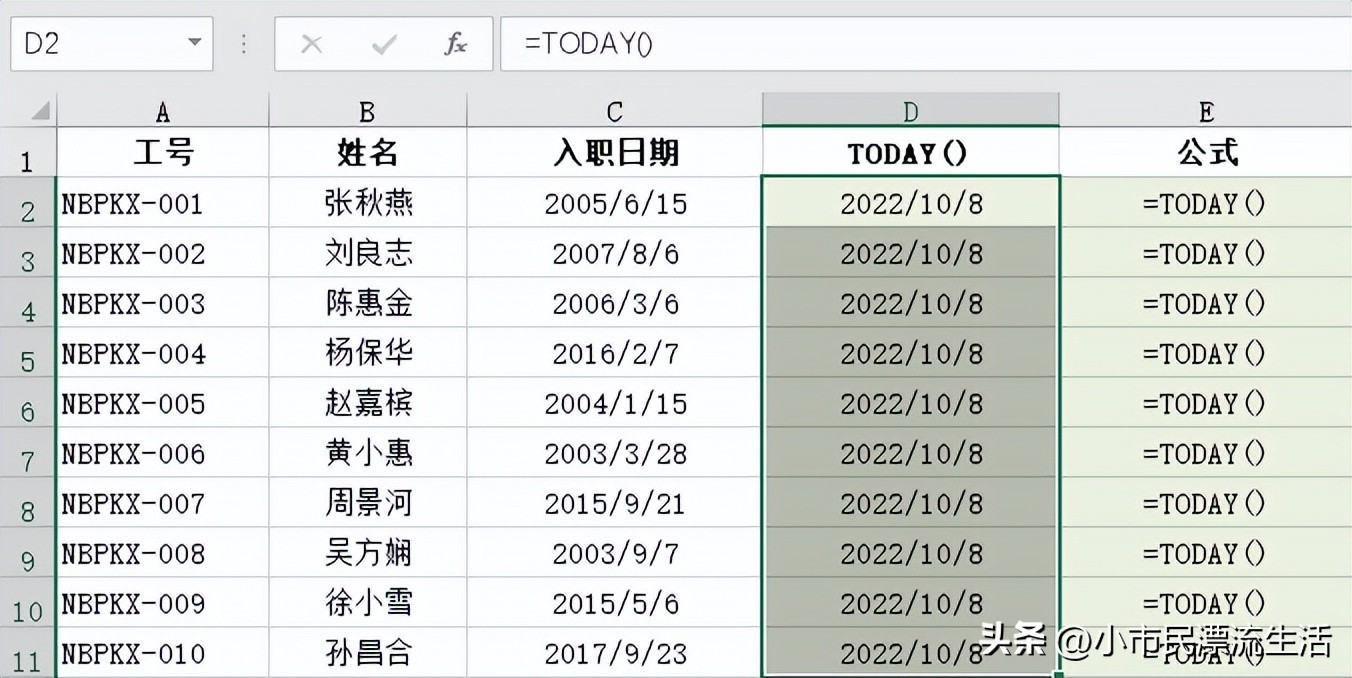Image resolution: width=1352 pixels, height=678 pixels.
Task: Select row 1 header
Action: coord(28,155)
